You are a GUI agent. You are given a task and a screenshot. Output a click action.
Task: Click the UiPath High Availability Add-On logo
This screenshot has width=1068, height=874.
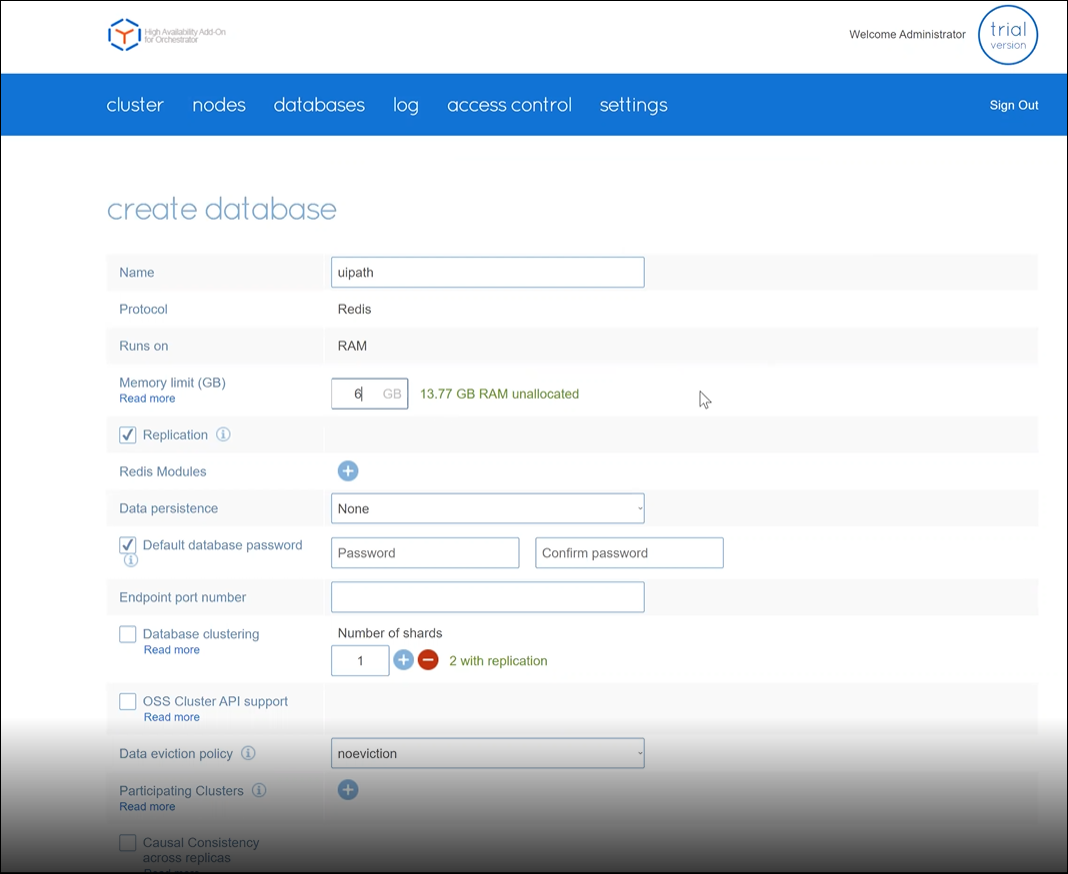click(x=124, y=35)
